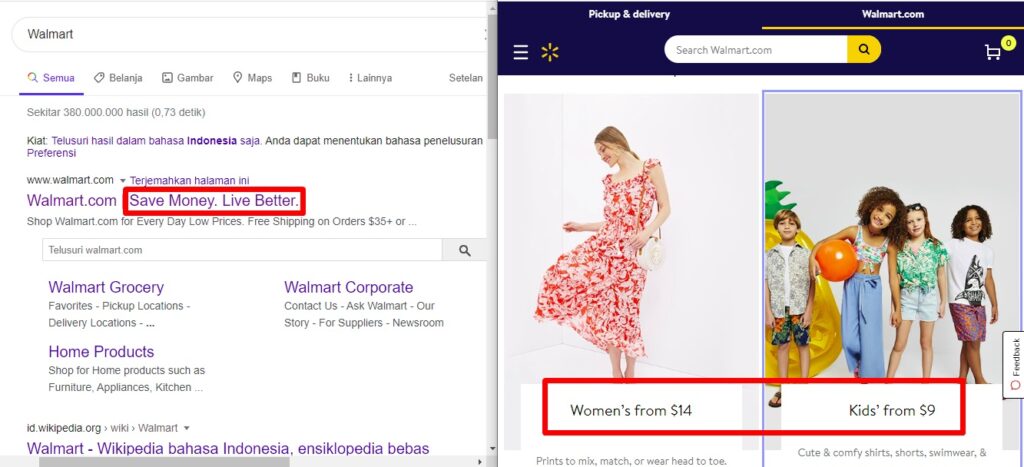Expand dropdown arrow beside id.wikipedia.org result
The image size is (1024, 467).
[x=186, y=428]
